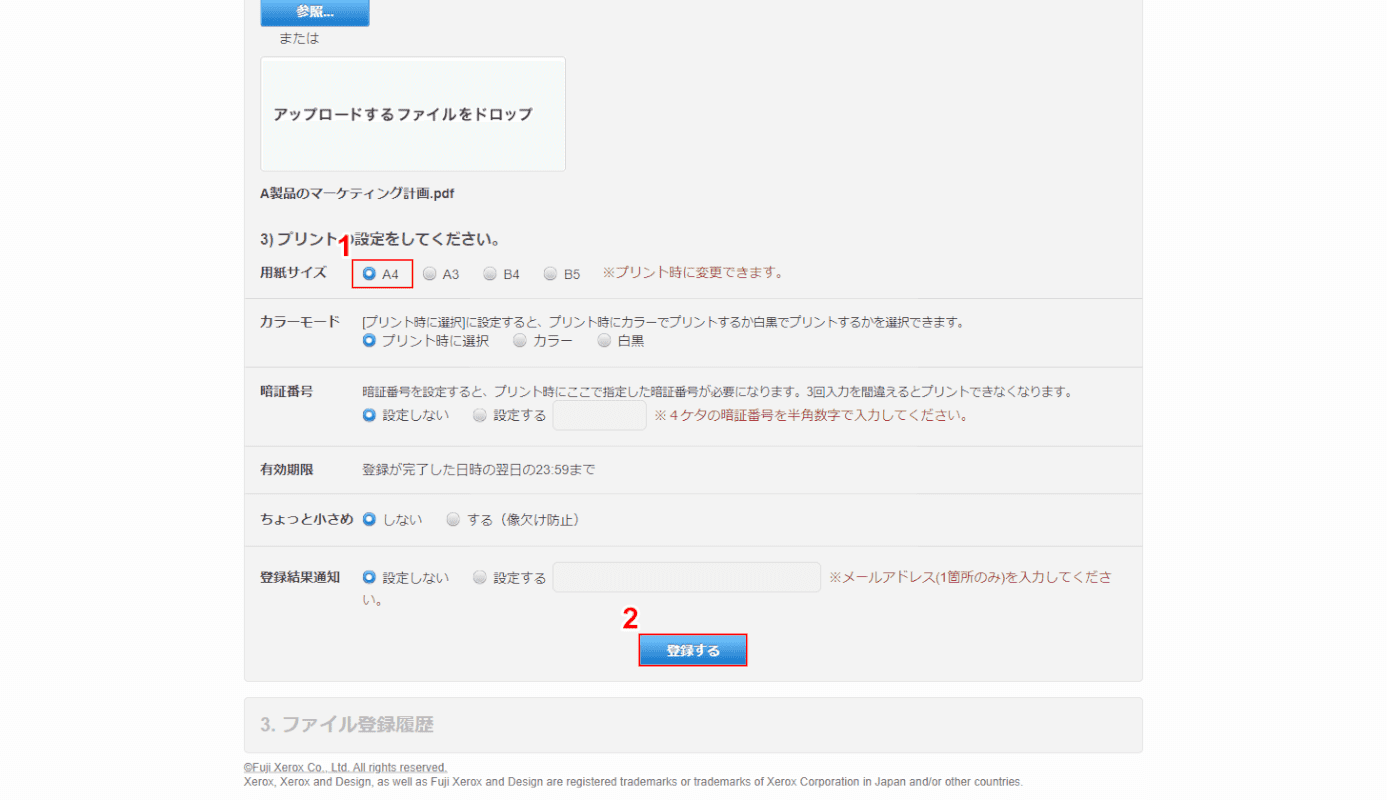Click the 3) プリントの設定をしてください。 heading
This screenshot has height=800, width=1387.
[x=380, y=240]
